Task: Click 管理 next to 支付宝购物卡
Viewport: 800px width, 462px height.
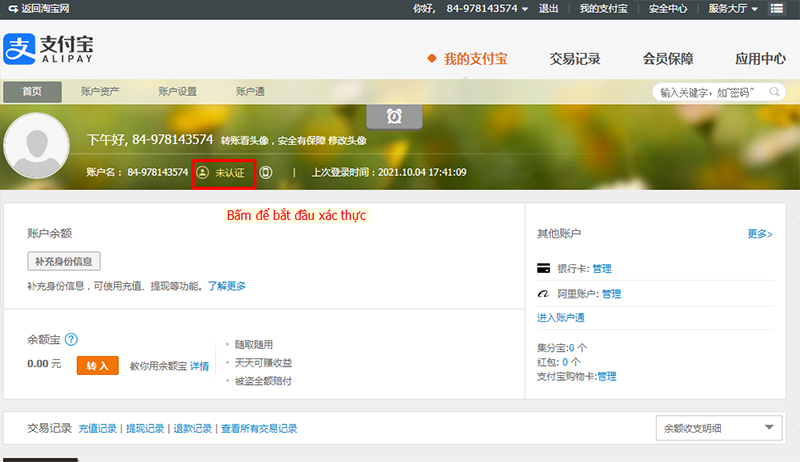Action: pos(607,376)
